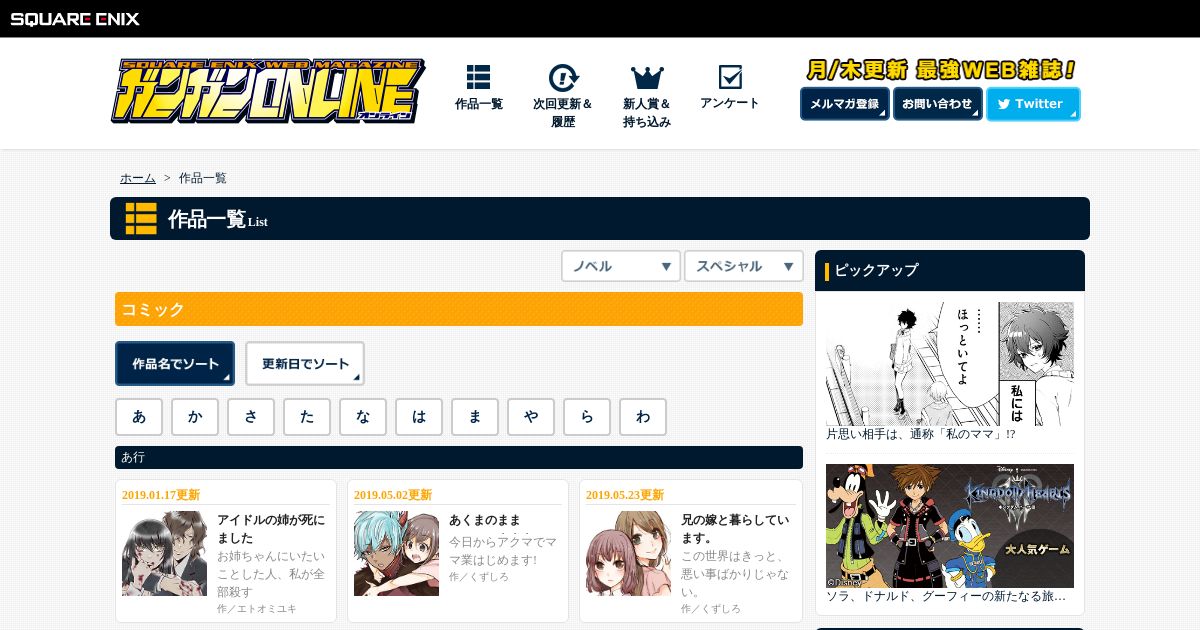Click the あ行 section bar

click(459, 457)
